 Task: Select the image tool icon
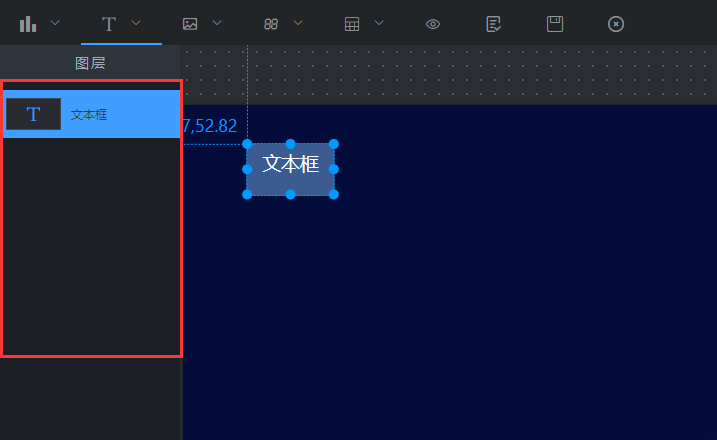tap(190, 24)
